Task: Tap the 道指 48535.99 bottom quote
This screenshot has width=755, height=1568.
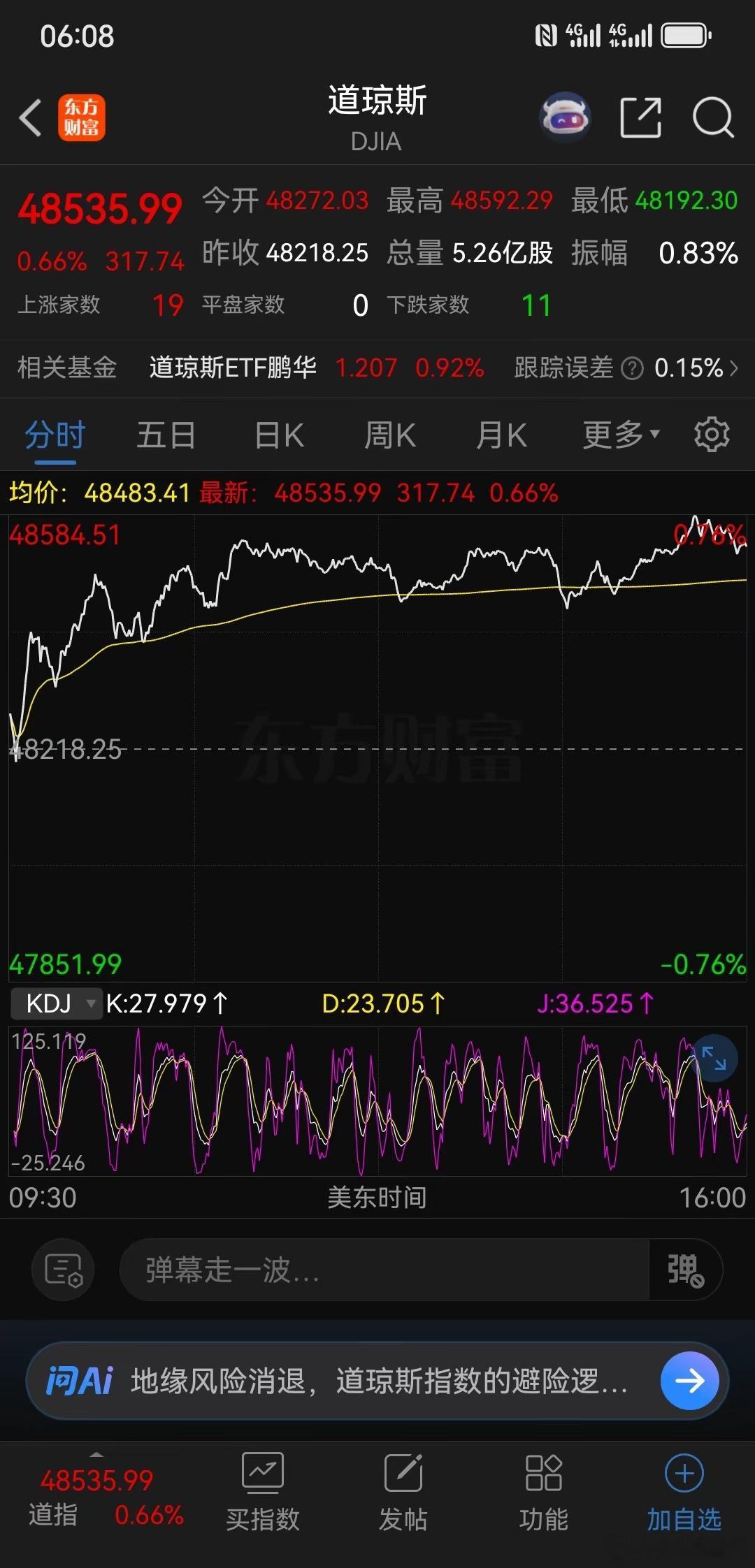Action: click(x=105, y=1497)
